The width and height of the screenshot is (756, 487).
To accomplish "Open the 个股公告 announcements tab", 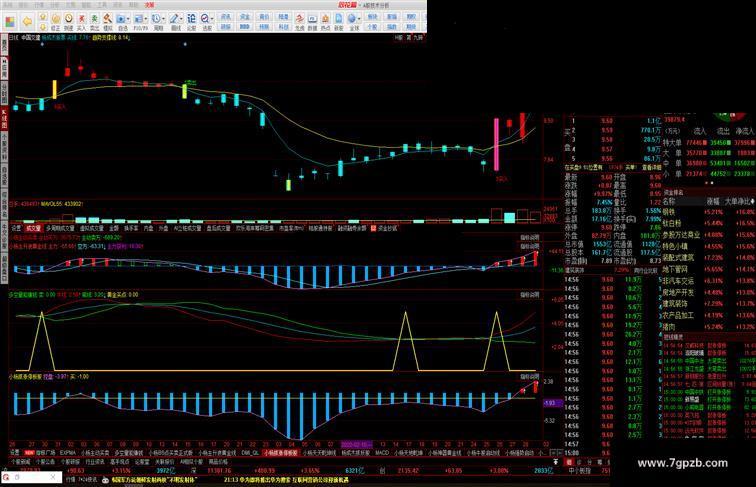I will click(x=45, y=461).
